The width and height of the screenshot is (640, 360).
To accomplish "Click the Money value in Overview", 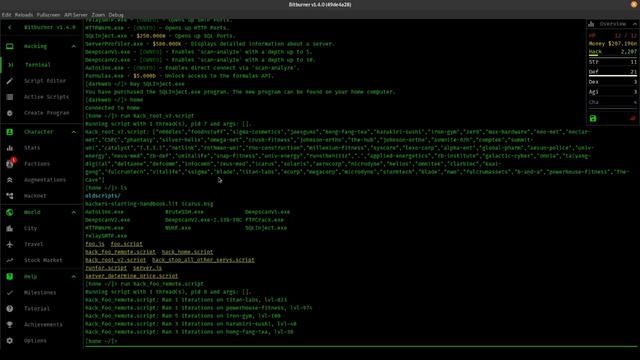I will pos(622,43).
